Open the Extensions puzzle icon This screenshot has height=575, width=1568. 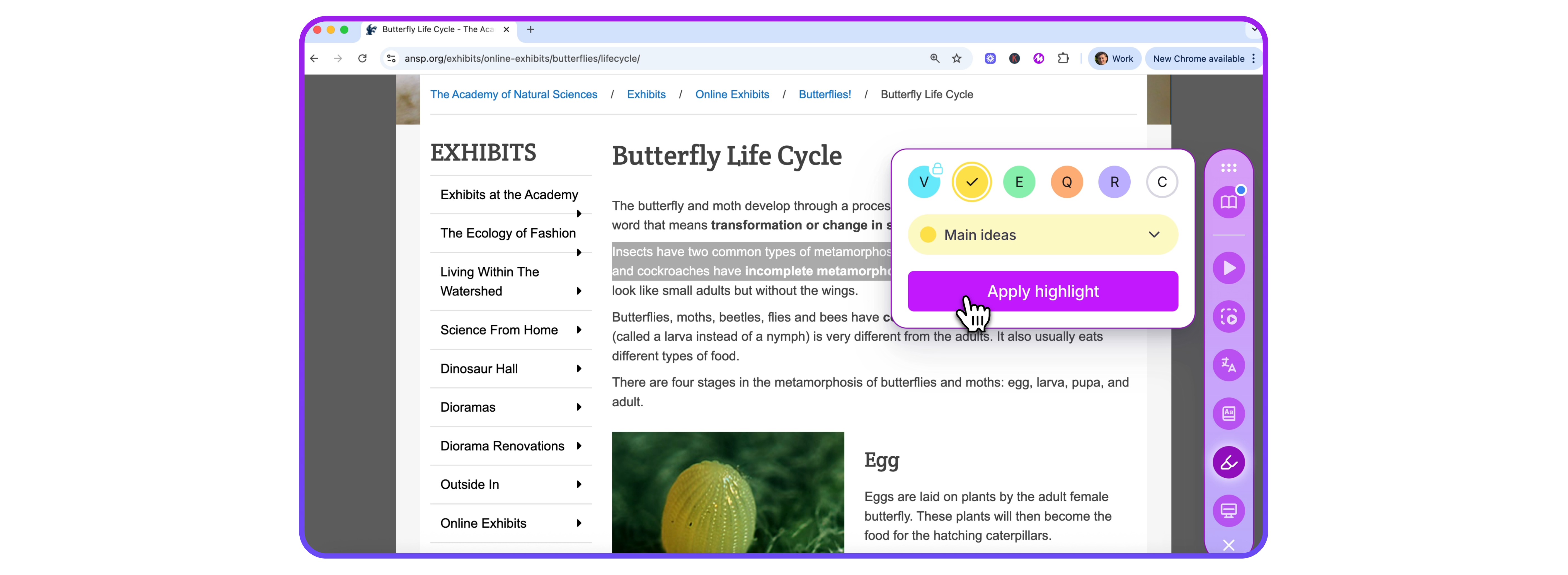click(x=1063, y=59)
